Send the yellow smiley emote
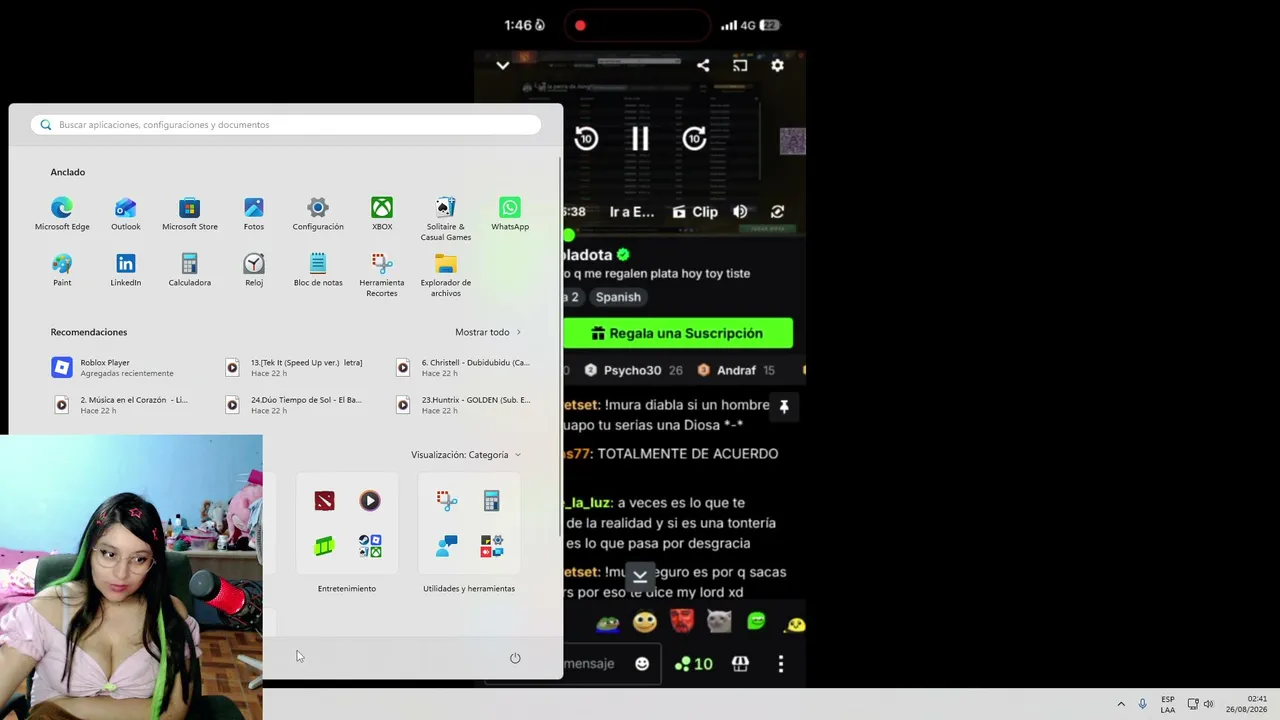 pos(645,622)
